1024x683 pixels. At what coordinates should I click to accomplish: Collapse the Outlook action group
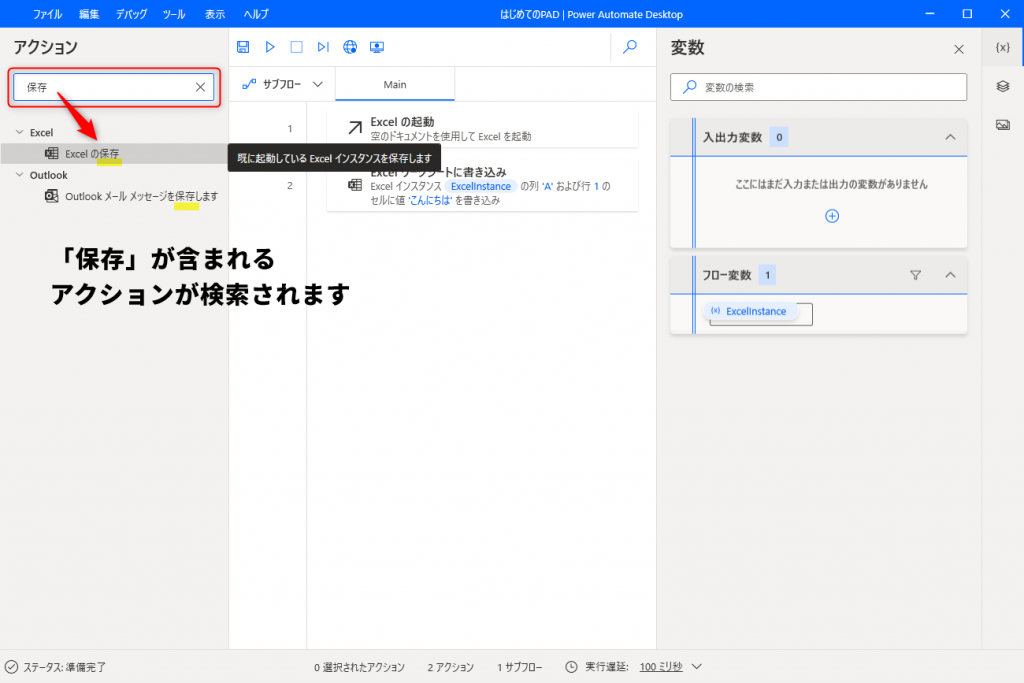20,175
